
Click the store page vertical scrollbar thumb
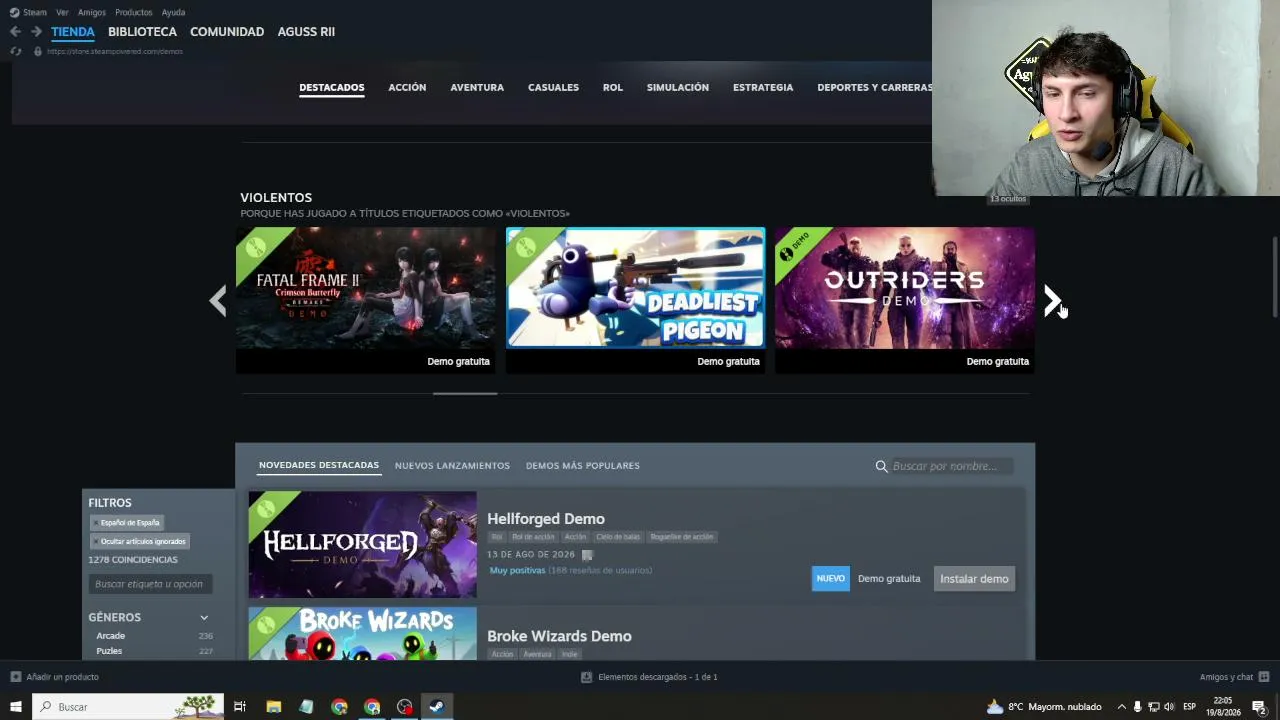(x=1275, y=277)
